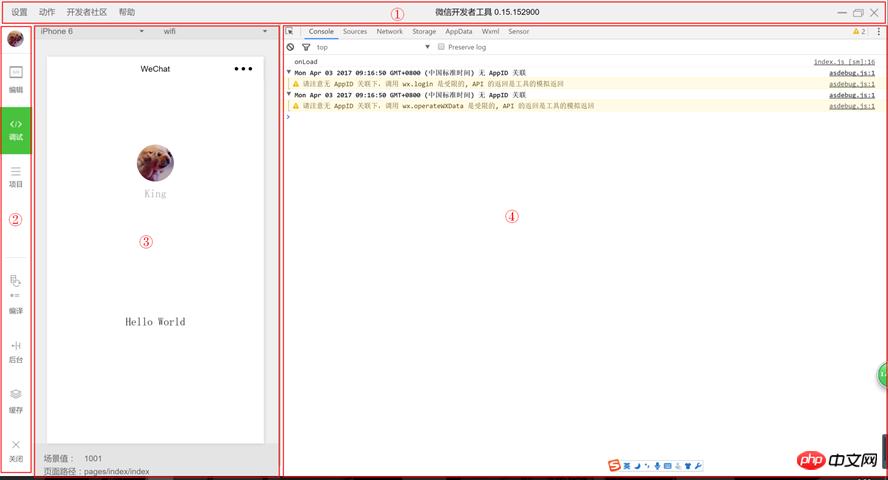Collapse the first AppID log message triangle
888x480 pixels.
tap(289, 73)
